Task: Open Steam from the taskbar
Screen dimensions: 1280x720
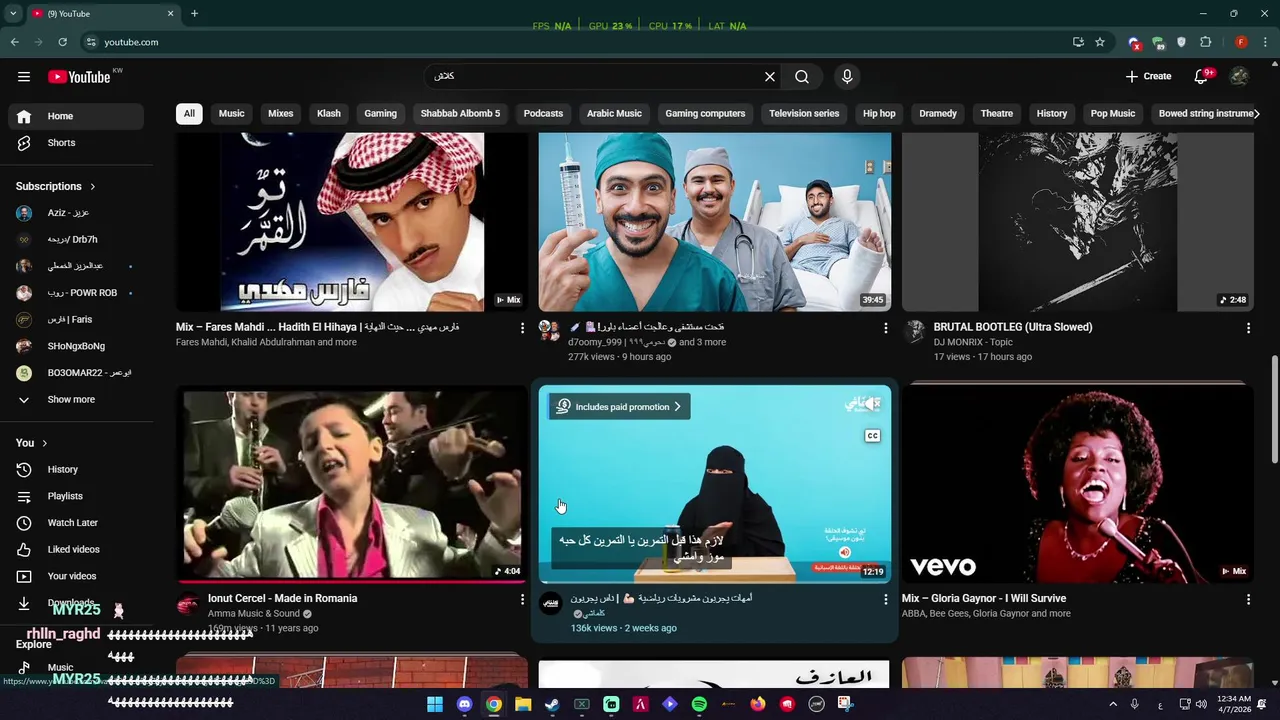Action: 552,704
